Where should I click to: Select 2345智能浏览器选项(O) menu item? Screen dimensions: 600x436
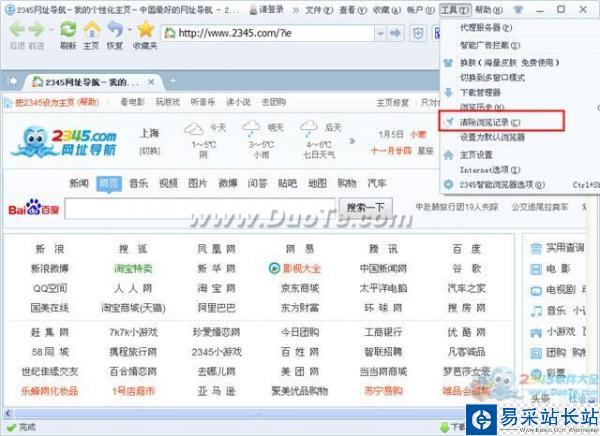[502, 185]
